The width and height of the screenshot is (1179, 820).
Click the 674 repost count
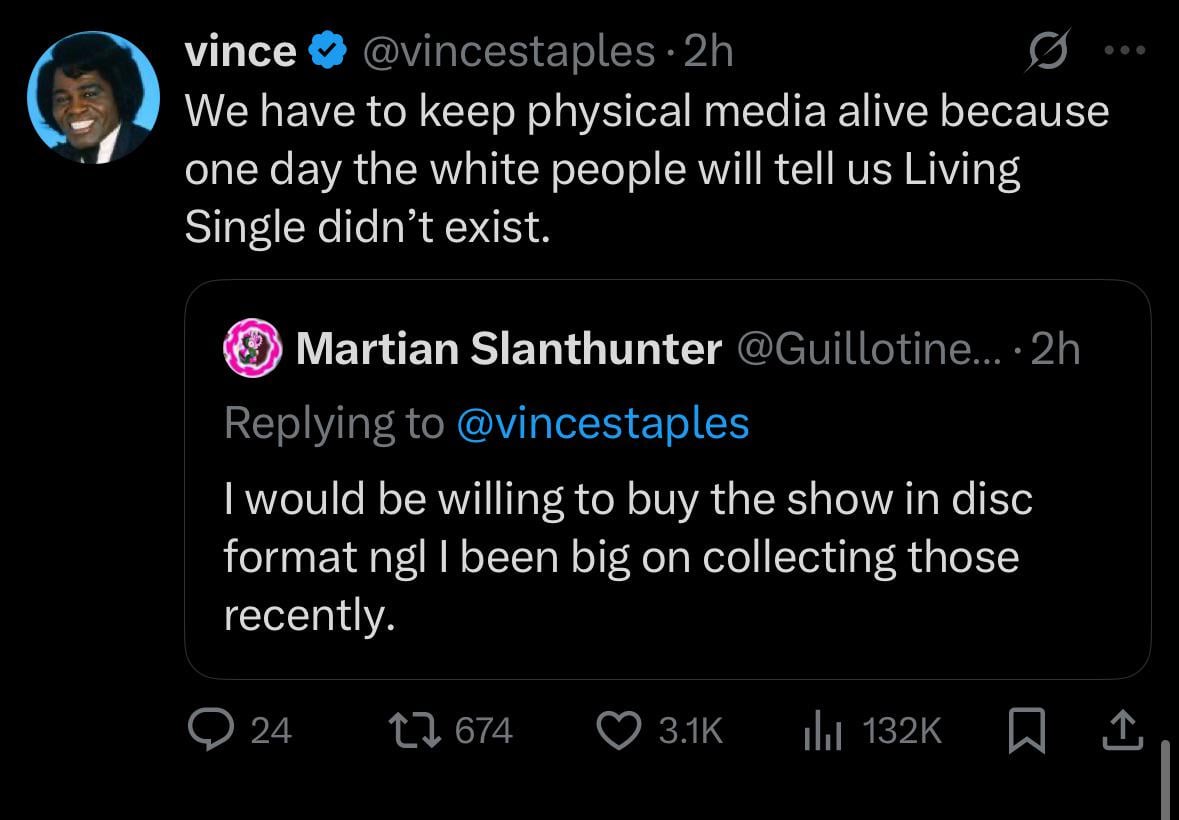484,732
